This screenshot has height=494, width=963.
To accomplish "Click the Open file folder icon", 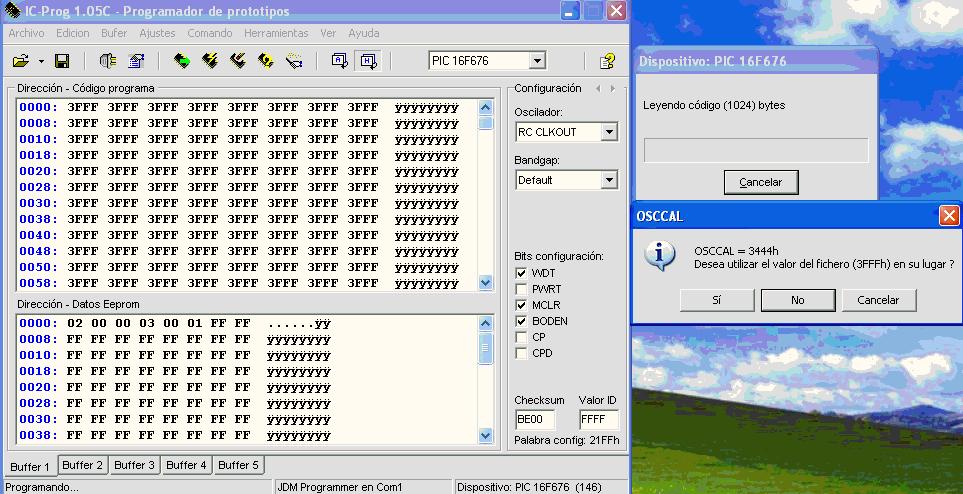I will 20,61.
